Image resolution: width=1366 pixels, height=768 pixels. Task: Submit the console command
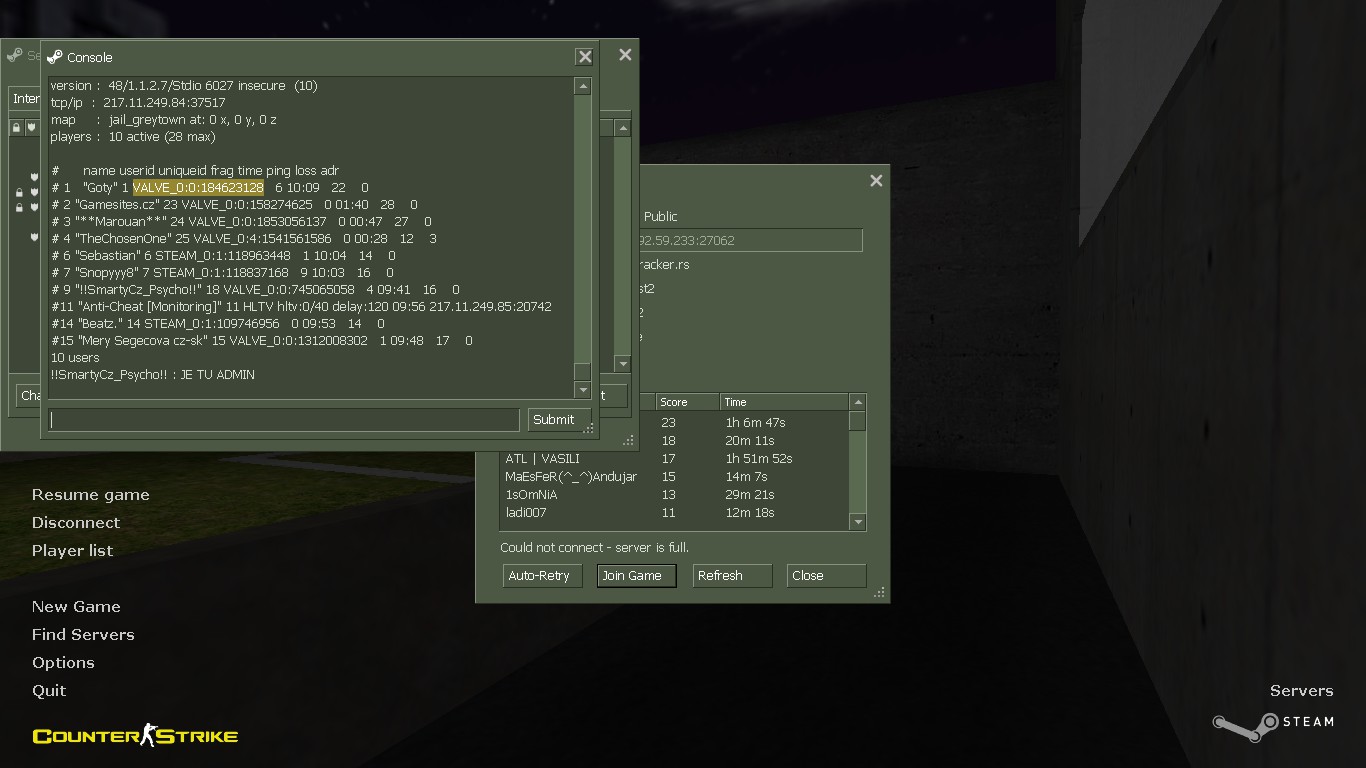point(558,420)
